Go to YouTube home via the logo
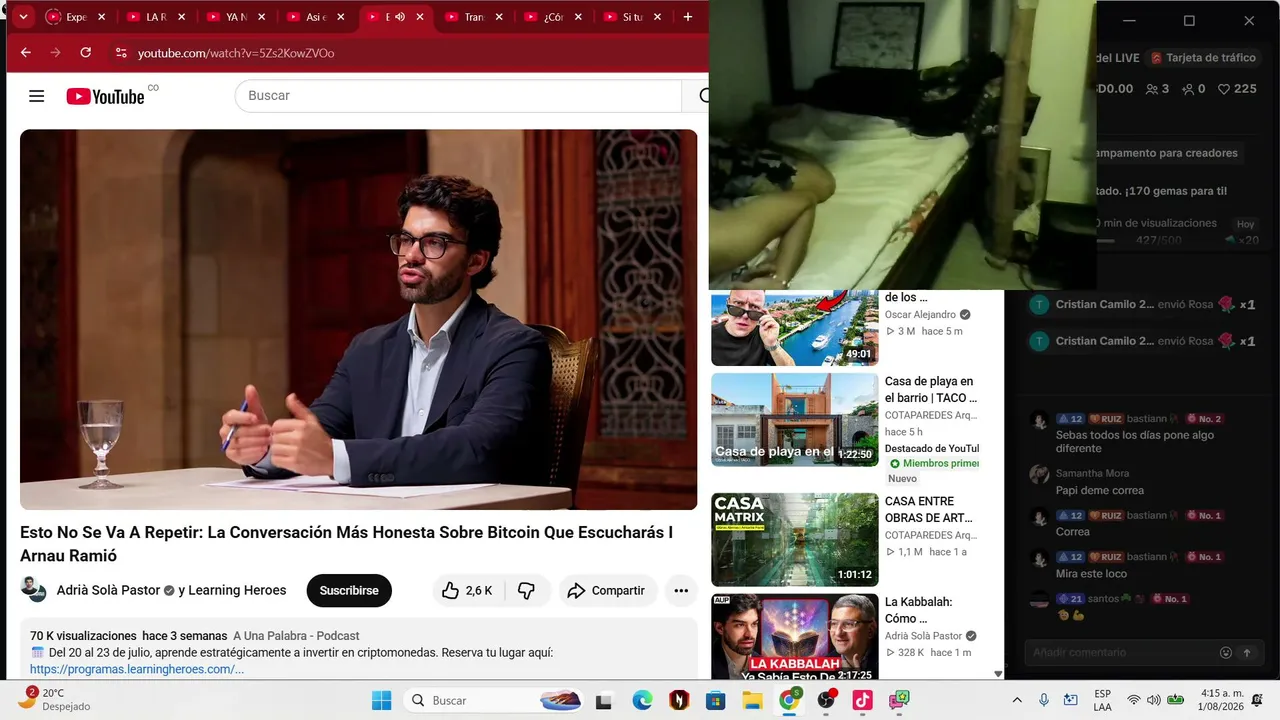This screenshot has height=720, width=1280. pos(105,96)
